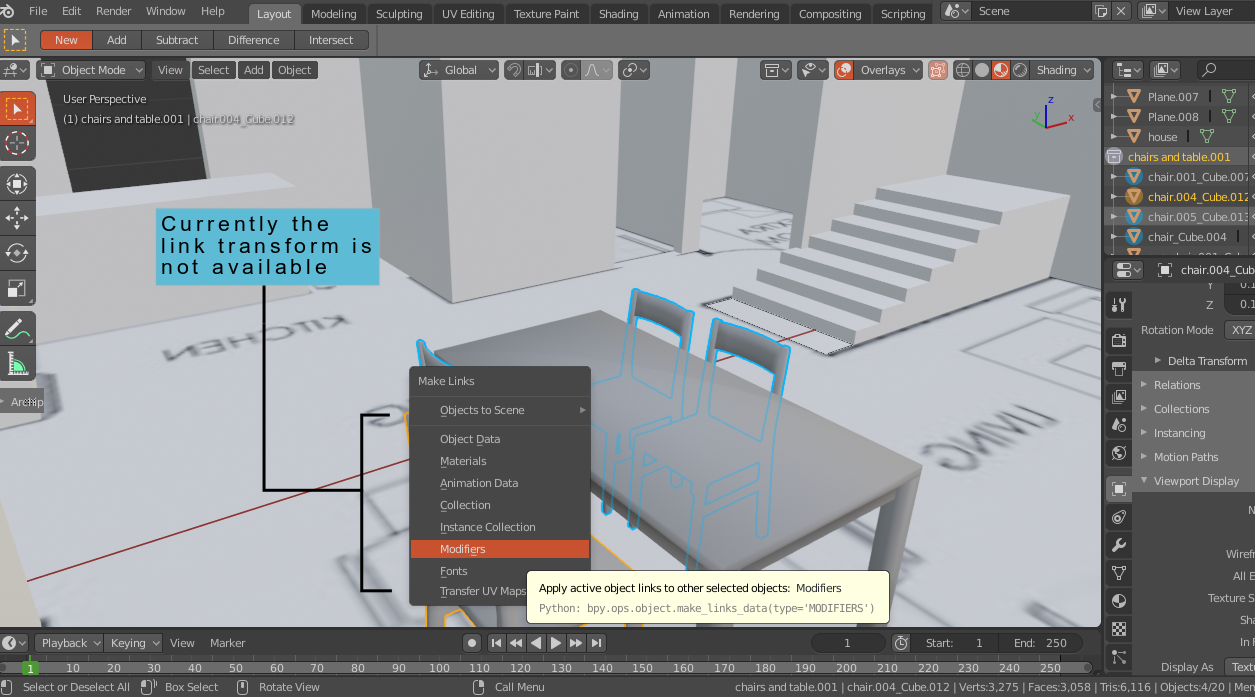The image size is (1255, 697).
Task: Open the World properties tab icon
Action: click(1119, 453)
